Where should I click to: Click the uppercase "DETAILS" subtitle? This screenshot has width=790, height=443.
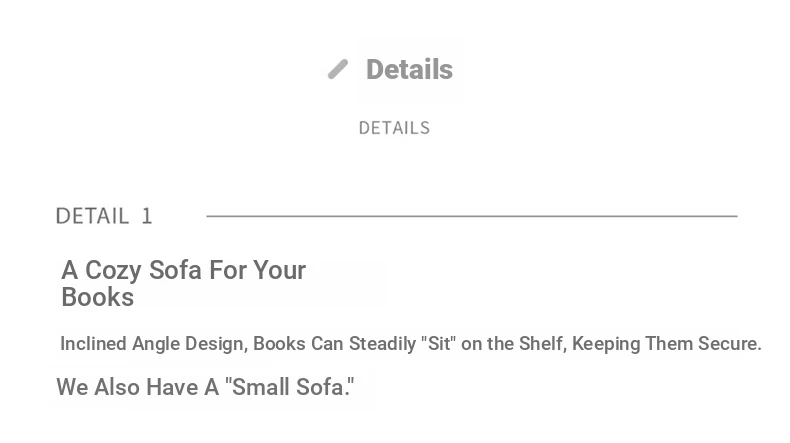point(394,128)
